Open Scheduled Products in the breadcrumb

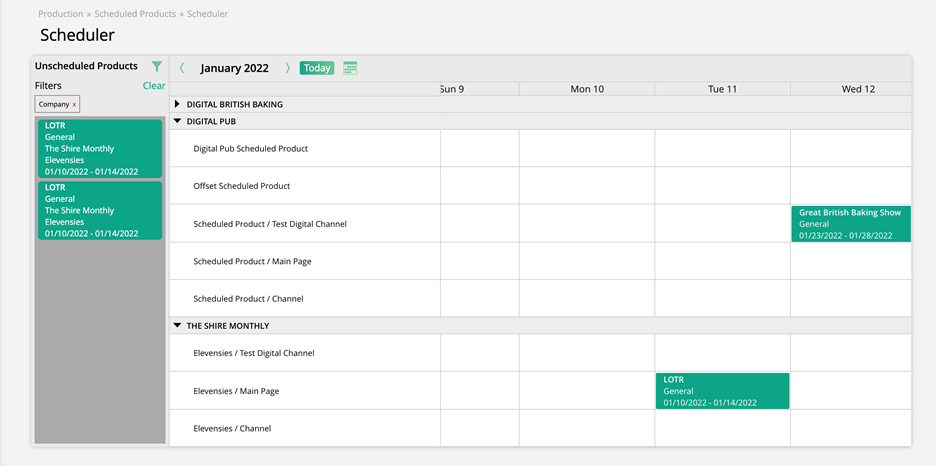[135, 14]
